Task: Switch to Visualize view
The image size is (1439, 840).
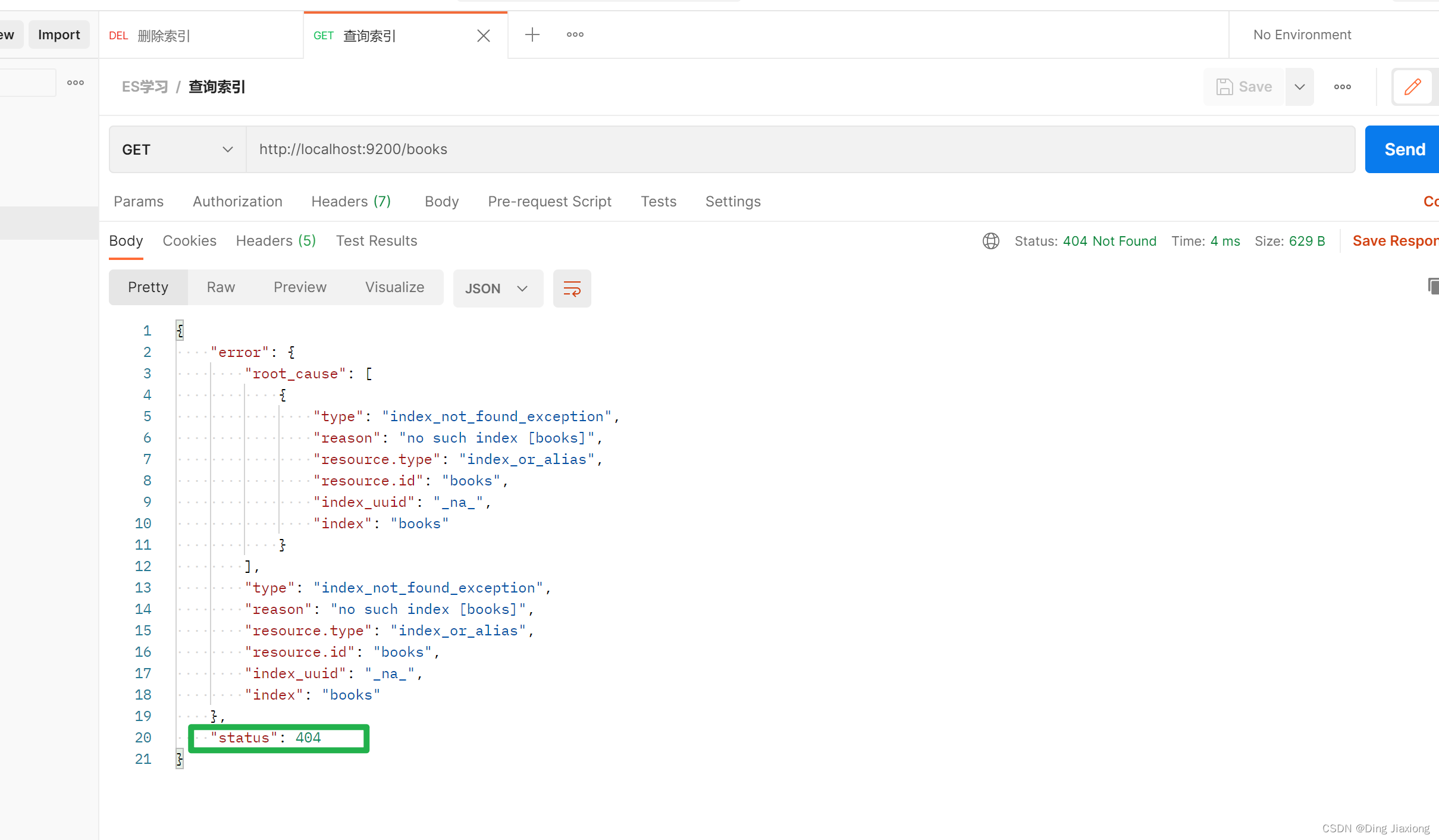Action: click(x=394, y=287)
